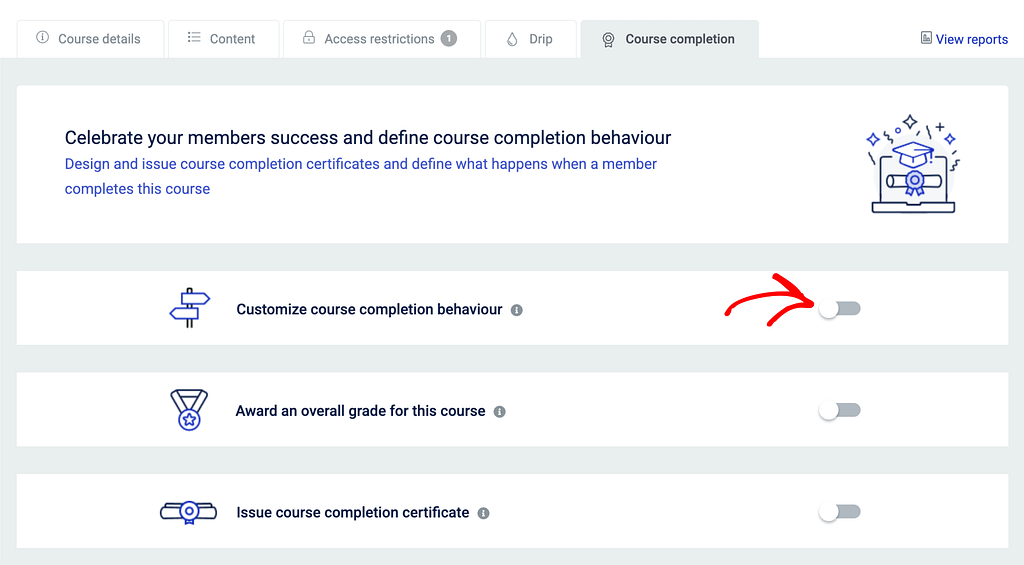Click the report icon beside View reports

pos(926,39)
